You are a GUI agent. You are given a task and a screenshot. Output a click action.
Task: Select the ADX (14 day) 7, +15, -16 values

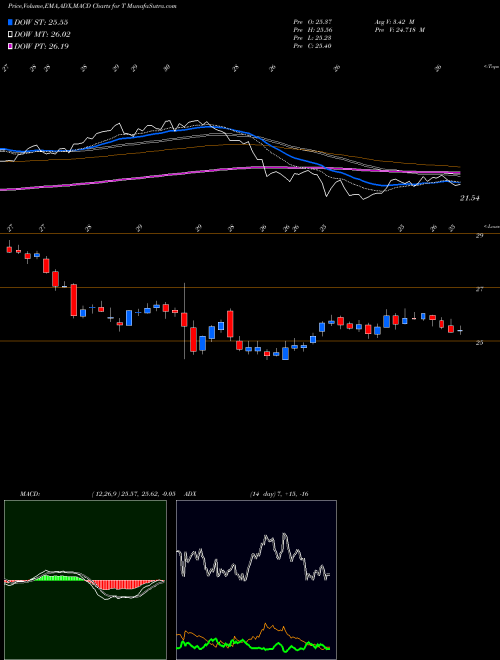pyautogui.click(x=280, y=494)
